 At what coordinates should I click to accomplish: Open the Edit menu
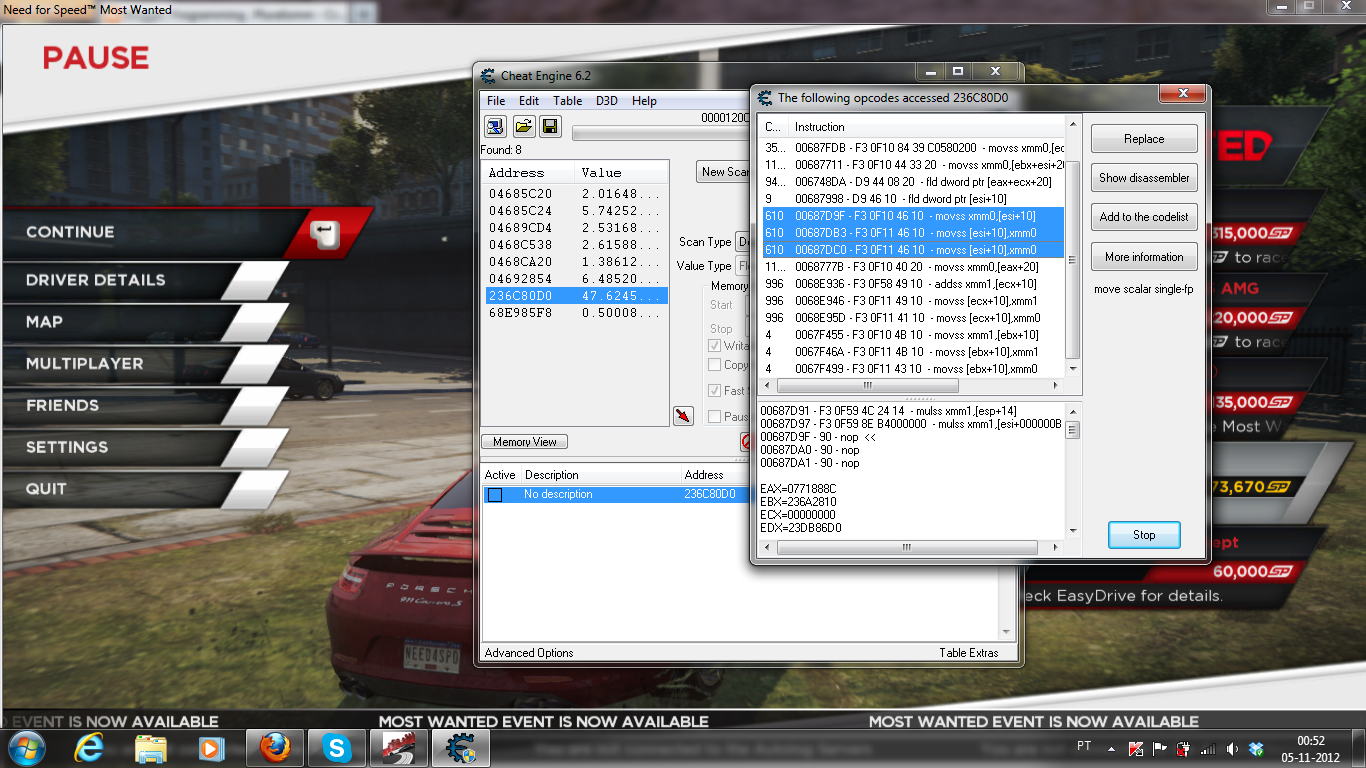click(529, 101)
